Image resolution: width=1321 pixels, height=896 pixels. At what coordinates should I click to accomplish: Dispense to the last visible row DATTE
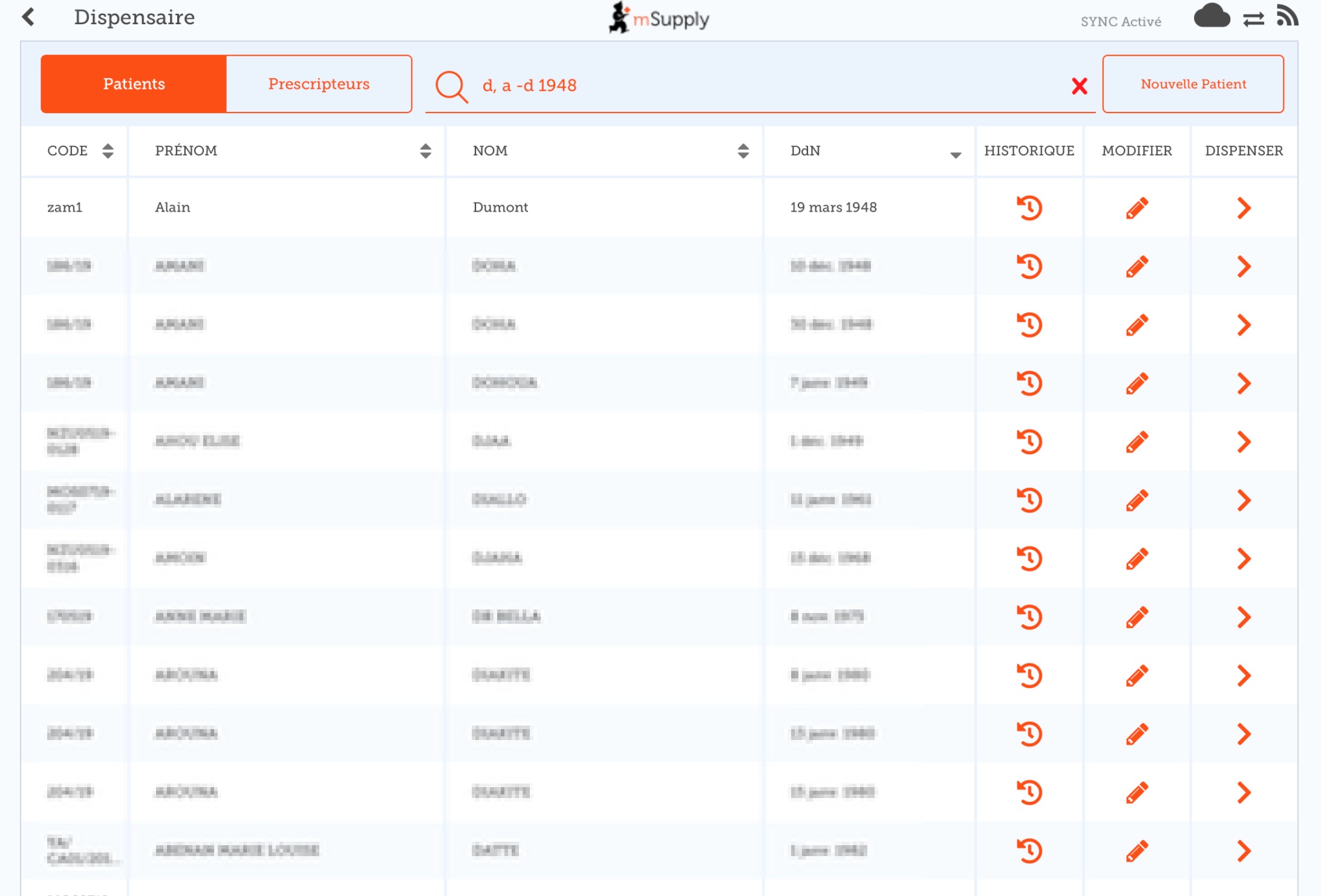(x=1244, y=851)
